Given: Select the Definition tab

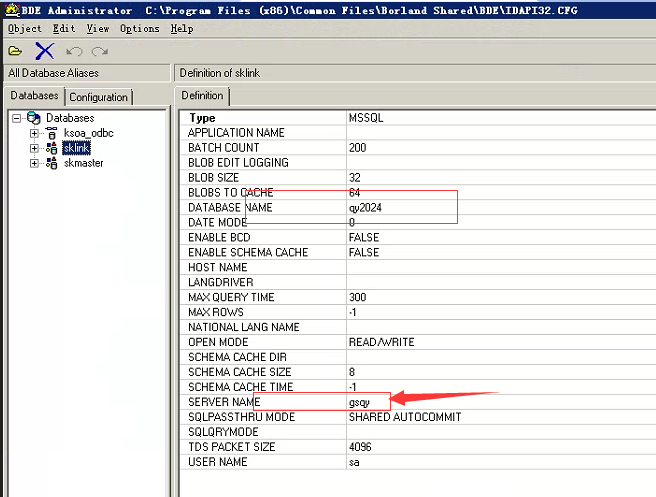Looking at the screenshot, I should click(203, 96).
